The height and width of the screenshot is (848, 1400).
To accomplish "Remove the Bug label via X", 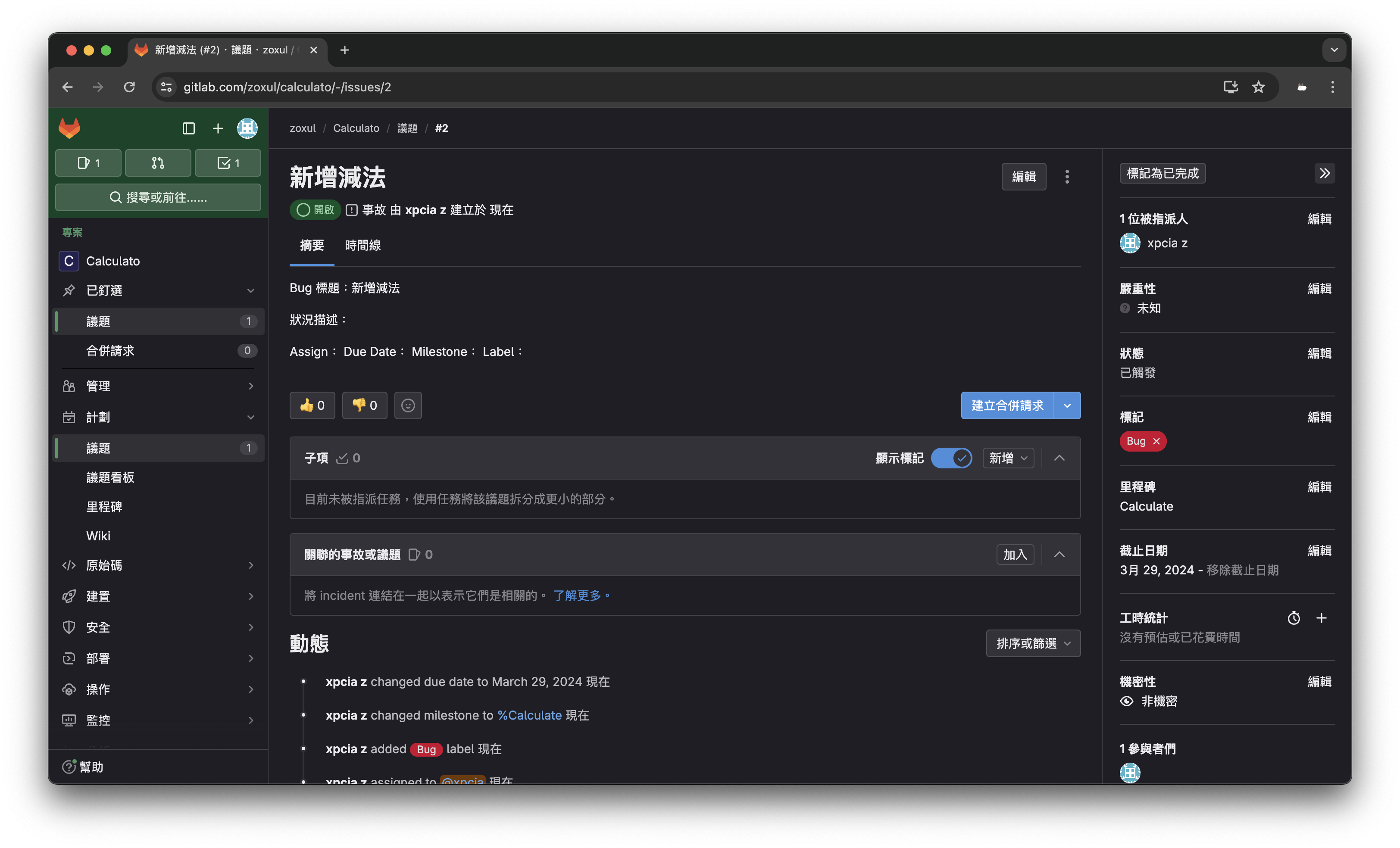I will coord(1156,441).
